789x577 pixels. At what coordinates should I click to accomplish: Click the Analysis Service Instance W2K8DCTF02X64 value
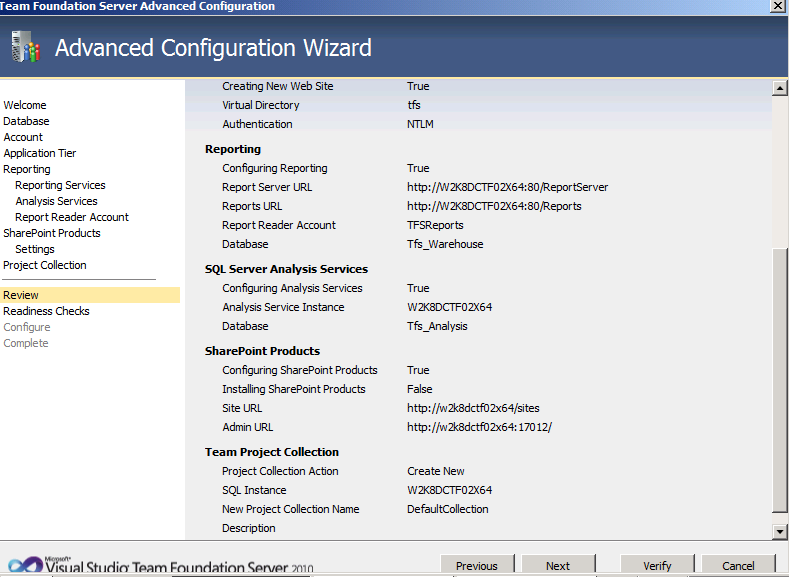point(449,307)
